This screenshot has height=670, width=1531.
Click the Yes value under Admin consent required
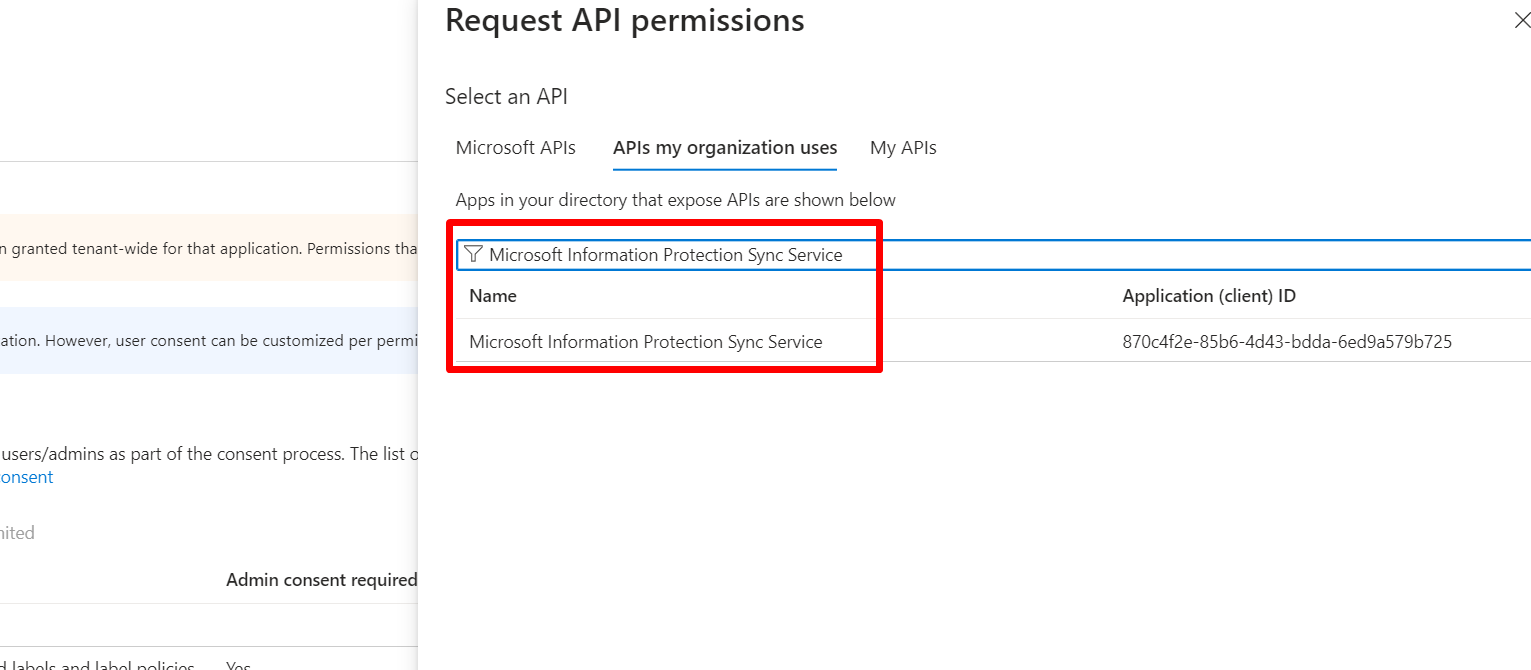pos(238,664)
